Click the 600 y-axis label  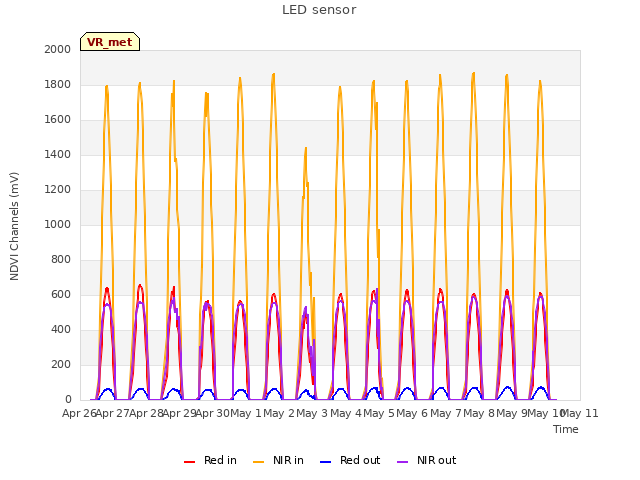tap(61, 294)
